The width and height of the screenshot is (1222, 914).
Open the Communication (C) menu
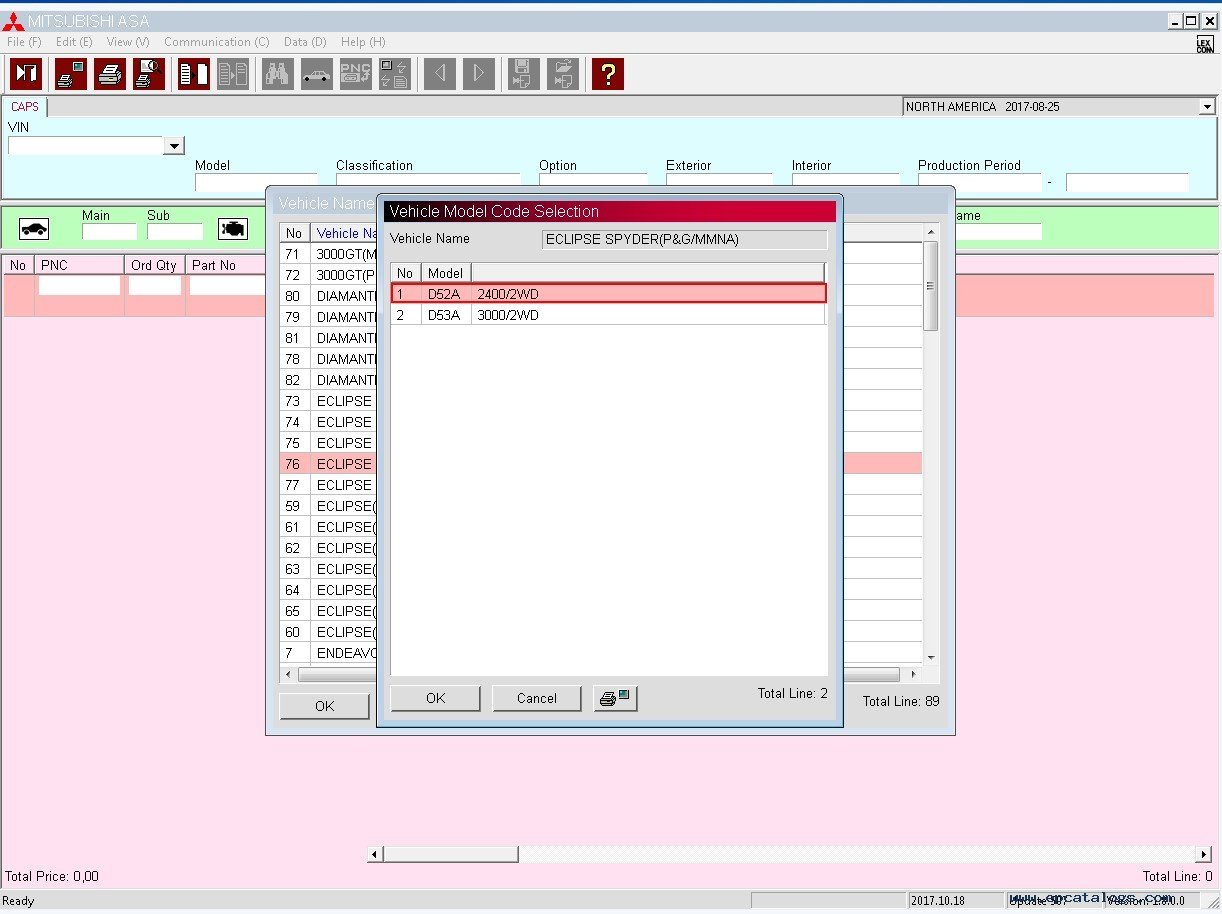(217, 42)
